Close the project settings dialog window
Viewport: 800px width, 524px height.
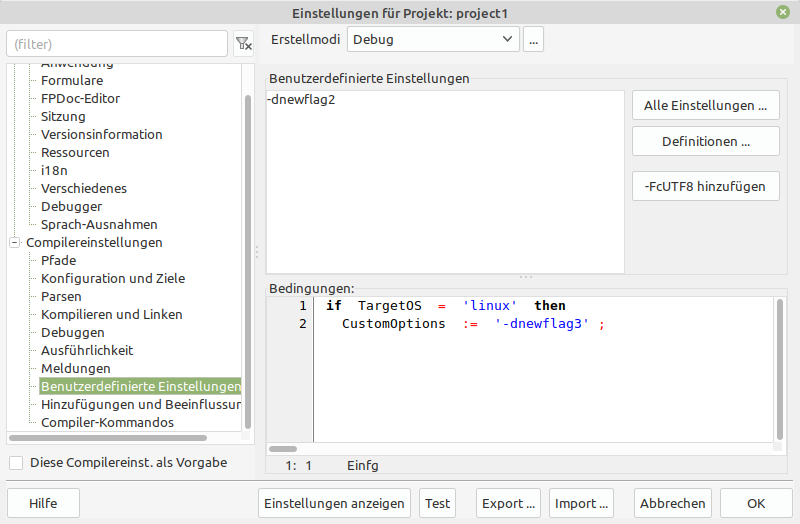coord(782,12)
